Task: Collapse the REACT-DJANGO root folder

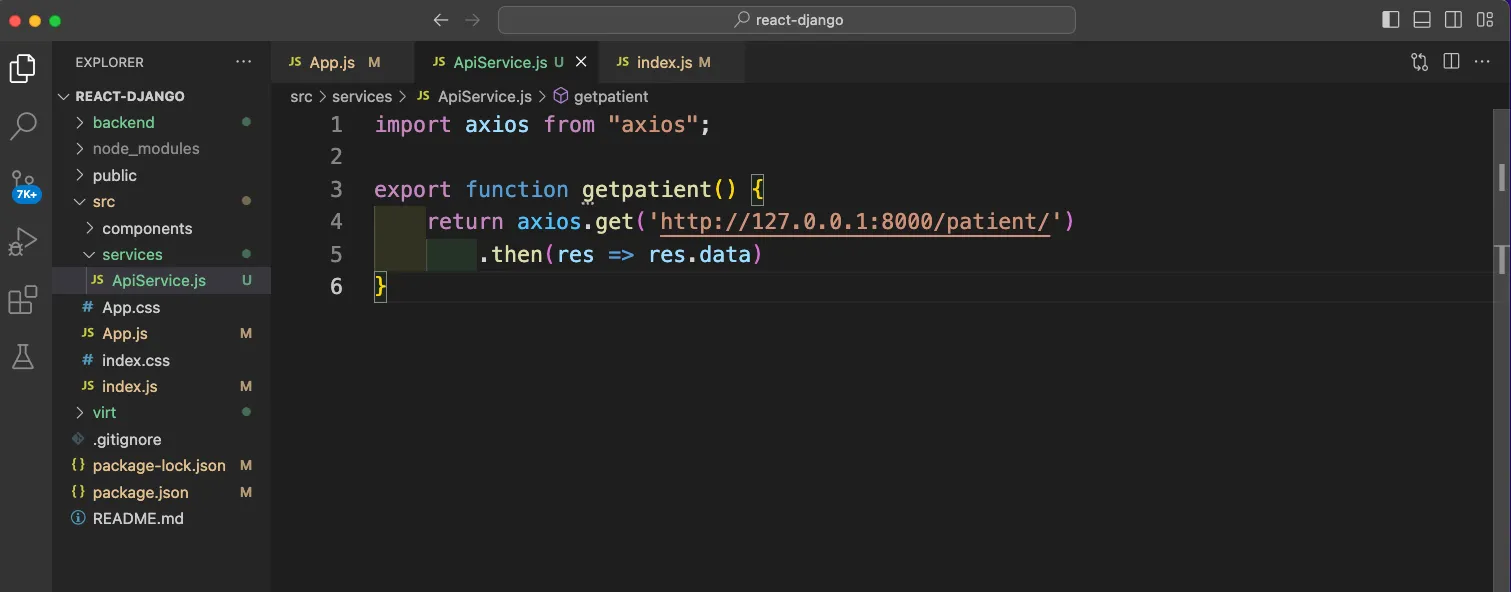Action: tap(161, 96)
